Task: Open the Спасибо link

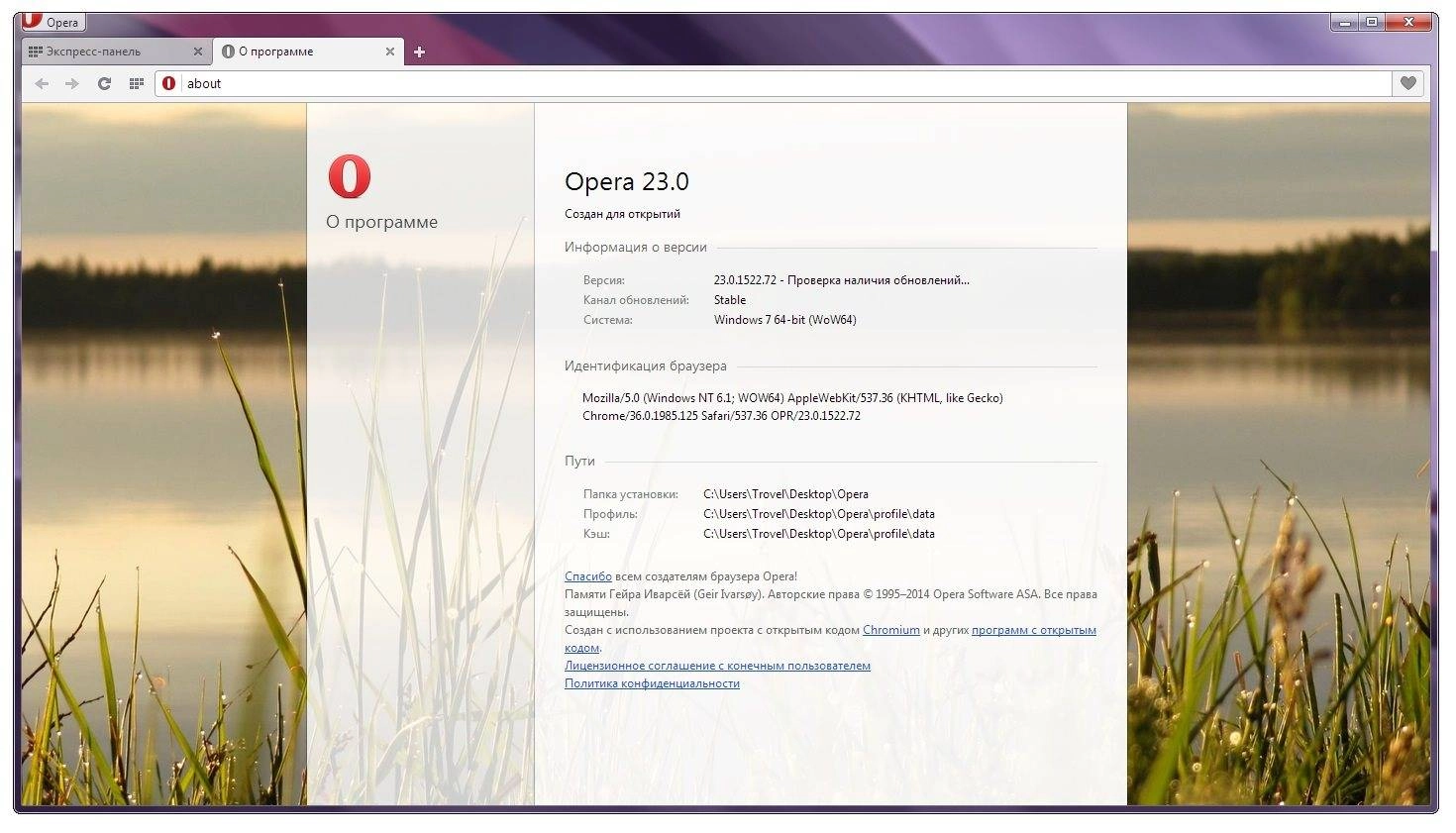Action: (588, 575)
